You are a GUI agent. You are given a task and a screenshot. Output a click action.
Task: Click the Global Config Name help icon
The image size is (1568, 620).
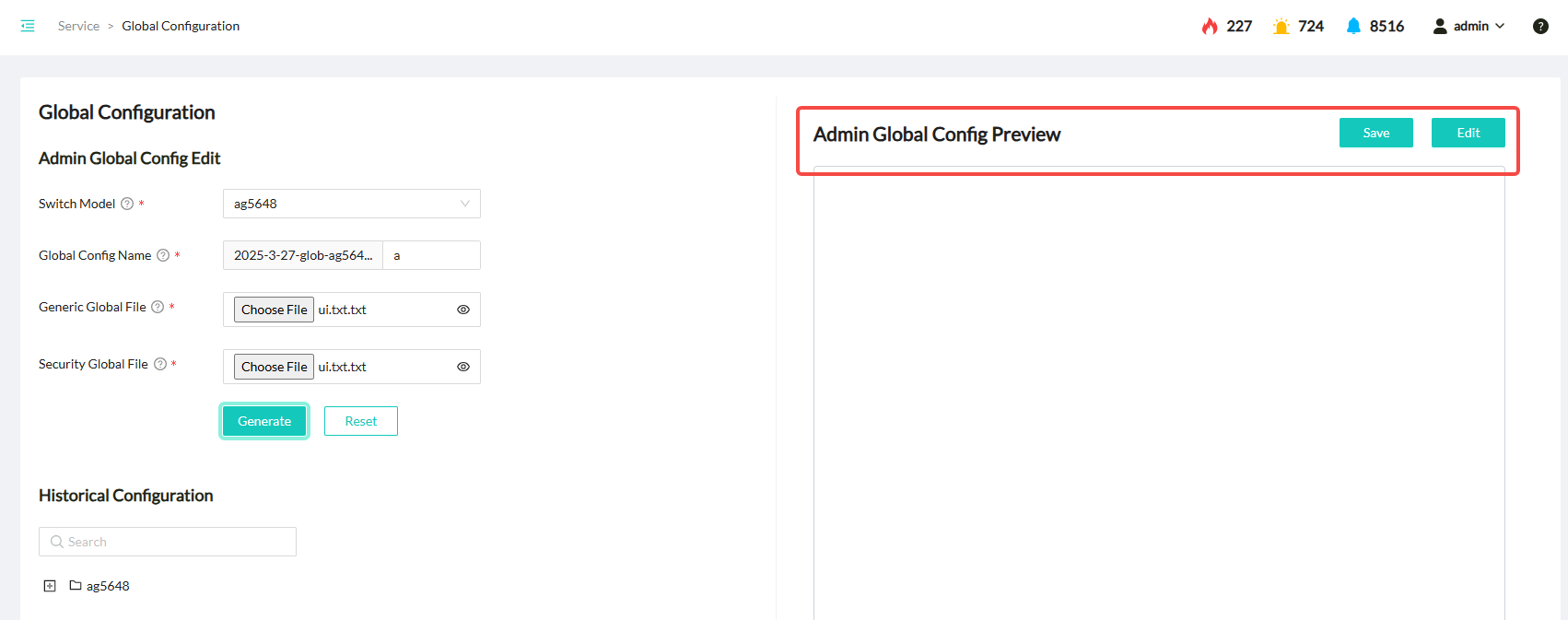click(163, 255)
